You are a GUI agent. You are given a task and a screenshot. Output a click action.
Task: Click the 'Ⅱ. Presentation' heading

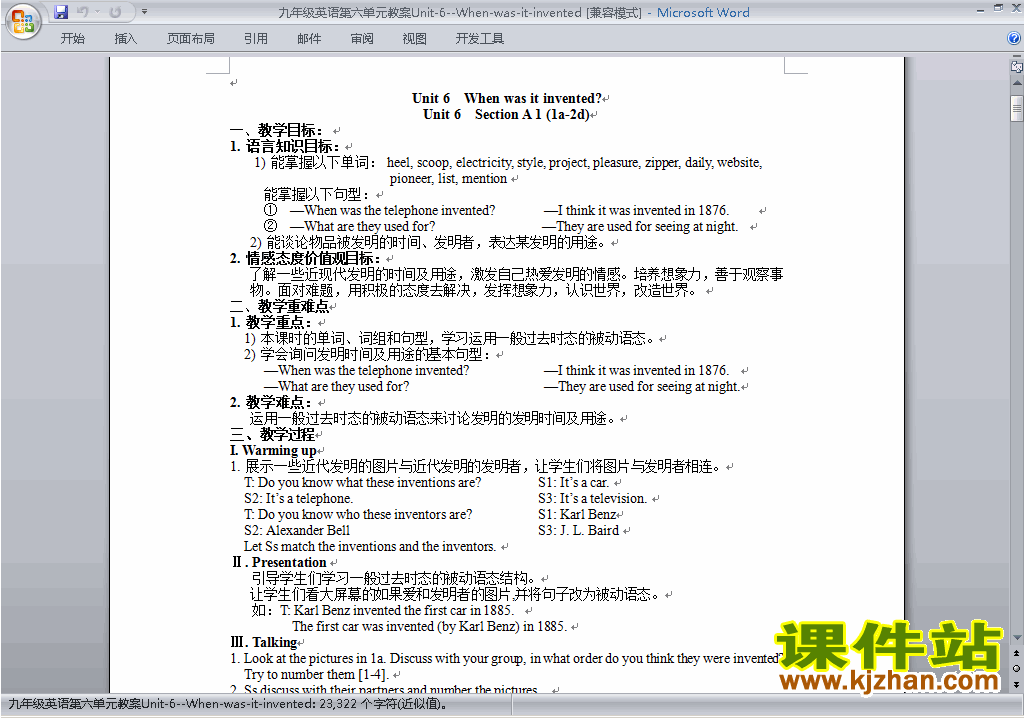(x=279, y=563)
